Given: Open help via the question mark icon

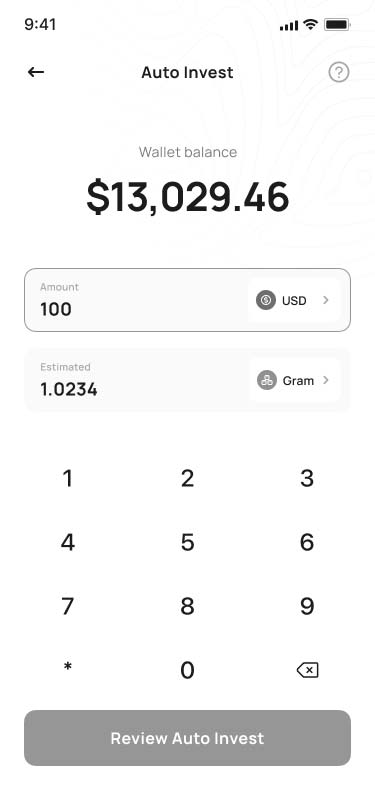Looking at the screenshot, I should click(x=339, y=72).
